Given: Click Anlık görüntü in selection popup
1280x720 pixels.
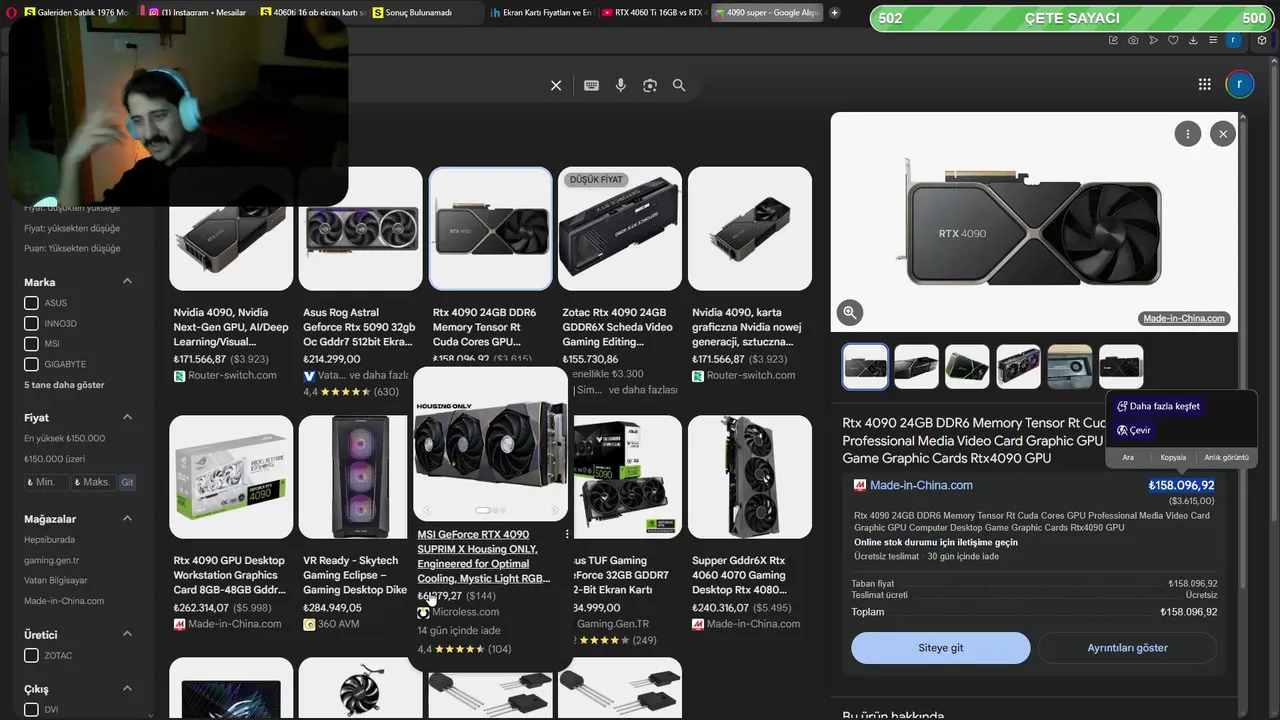Looking at the screenshot, I should (x=1226, y=457).
